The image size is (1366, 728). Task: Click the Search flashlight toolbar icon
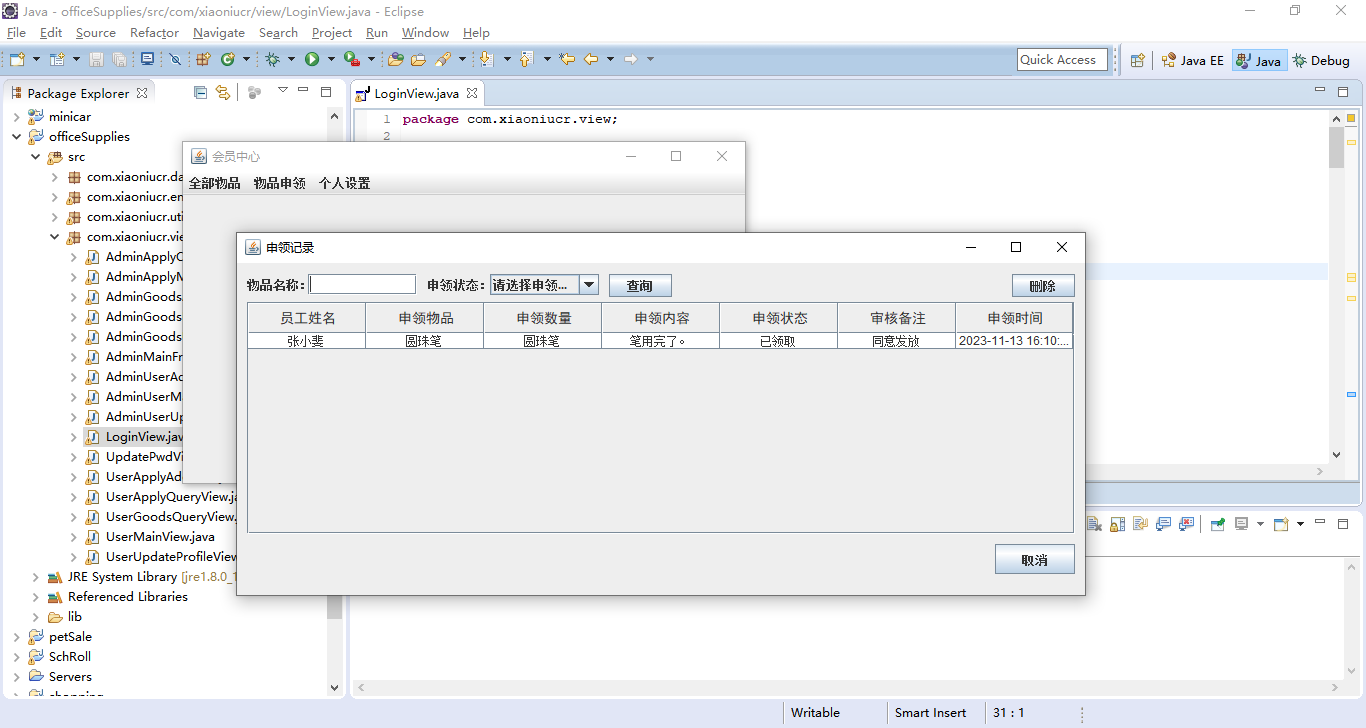(x=443, y=60)
